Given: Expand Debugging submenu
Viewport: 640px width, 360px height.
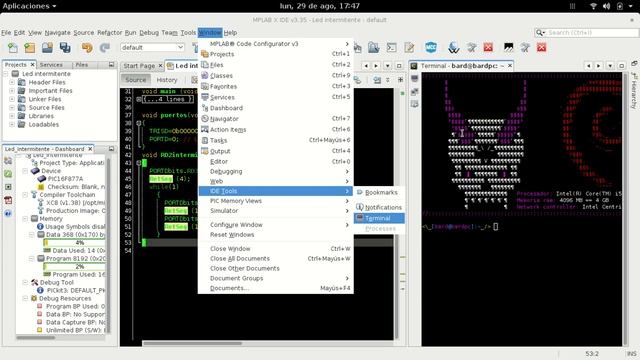Looking at the screenshot, I should coord(276,171).
